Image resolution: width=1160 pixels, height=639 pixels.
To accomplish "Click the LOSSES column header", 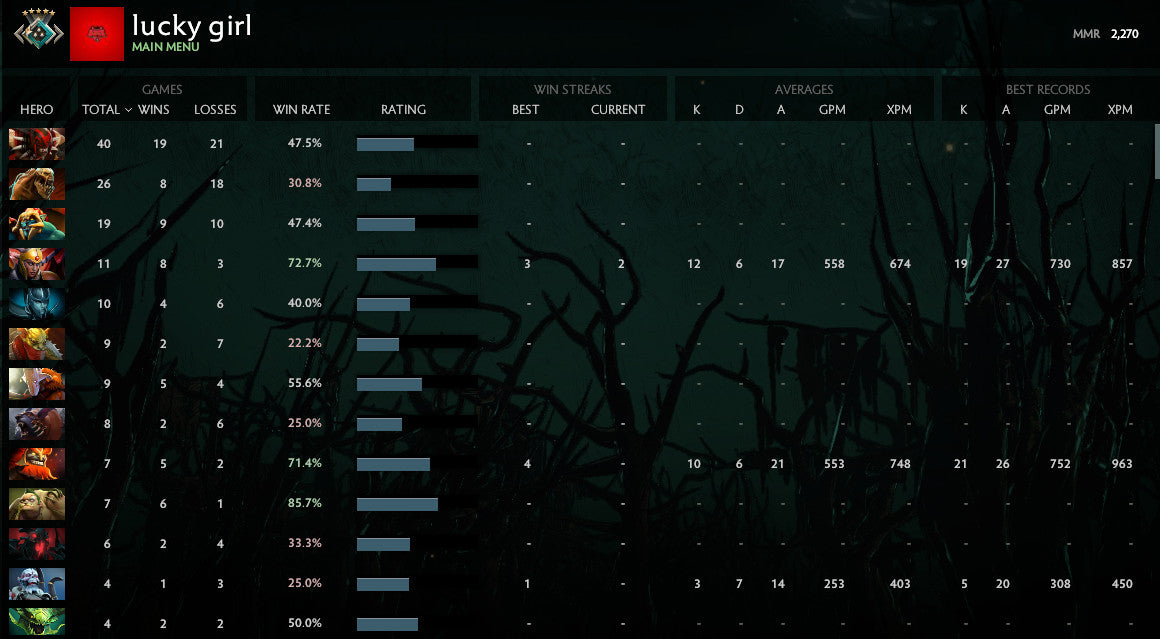I will click(x=215, y=110).
